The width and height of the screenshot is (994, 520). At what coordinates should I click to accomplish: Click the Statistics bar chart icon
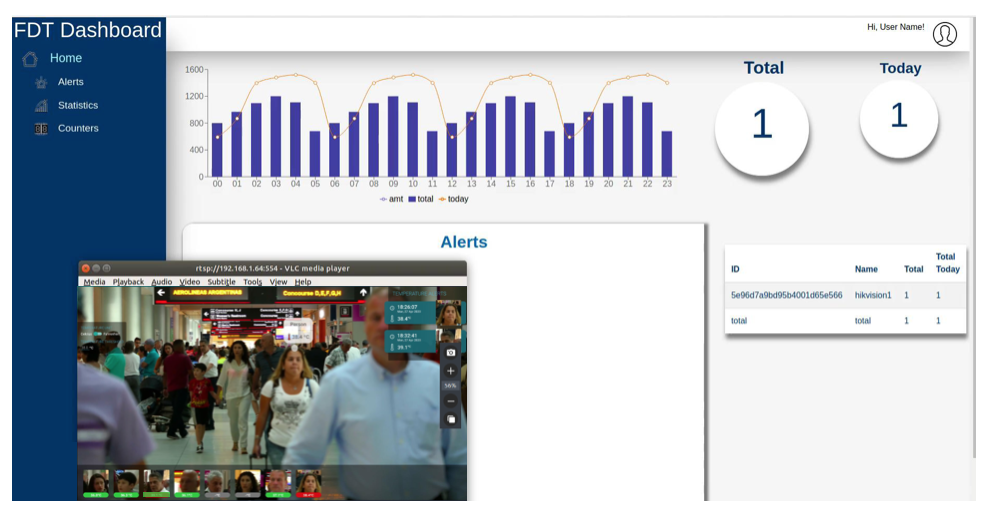click(x=41, y=106)
